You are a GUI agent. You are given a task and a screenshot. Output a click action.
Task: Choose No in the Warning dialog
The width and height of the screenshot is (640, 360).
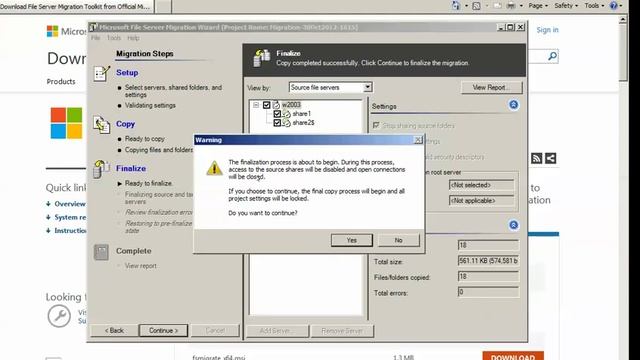(398, 240)
